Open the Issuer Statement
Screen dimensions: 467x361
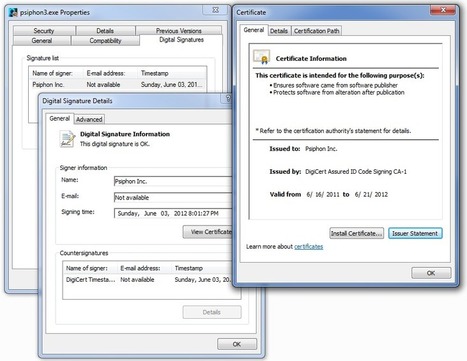(x=415, y=233)
